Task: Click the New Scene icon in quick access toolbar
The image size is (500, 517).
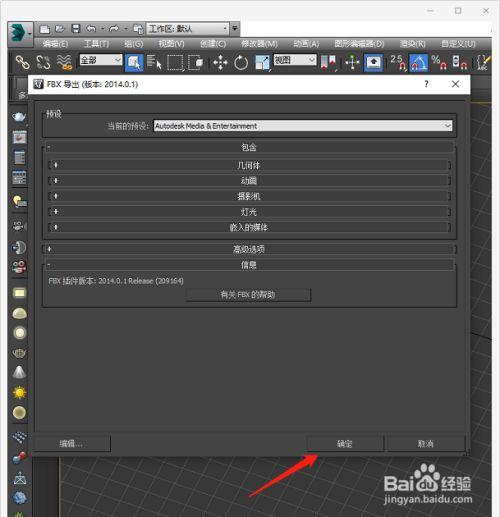Action: pyautogui.click(x=44, y=29)
